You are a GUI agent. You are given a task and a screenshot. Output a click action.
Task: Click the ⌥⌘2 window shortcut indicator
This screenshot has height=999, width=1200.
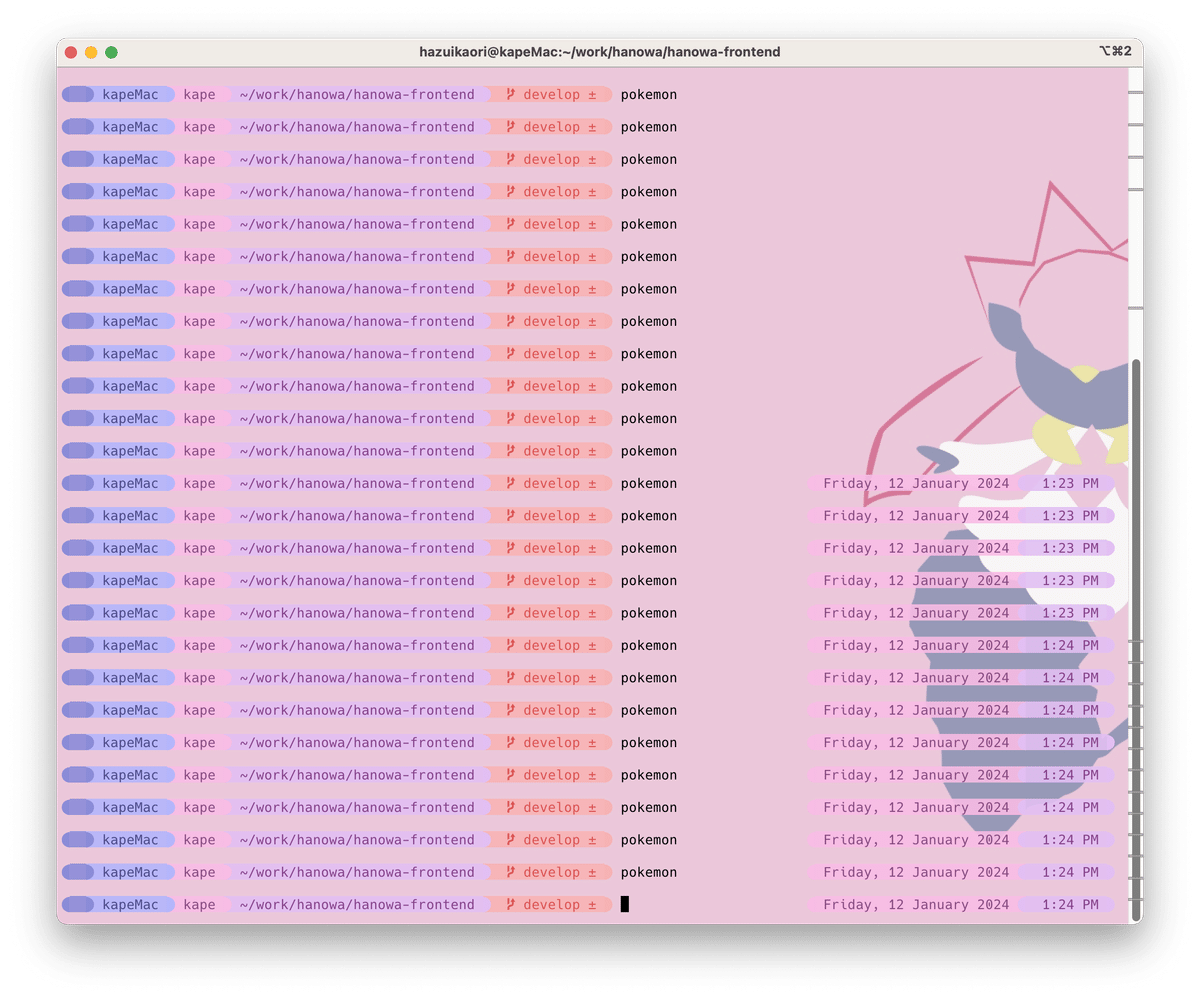[x=1114, y=51]
